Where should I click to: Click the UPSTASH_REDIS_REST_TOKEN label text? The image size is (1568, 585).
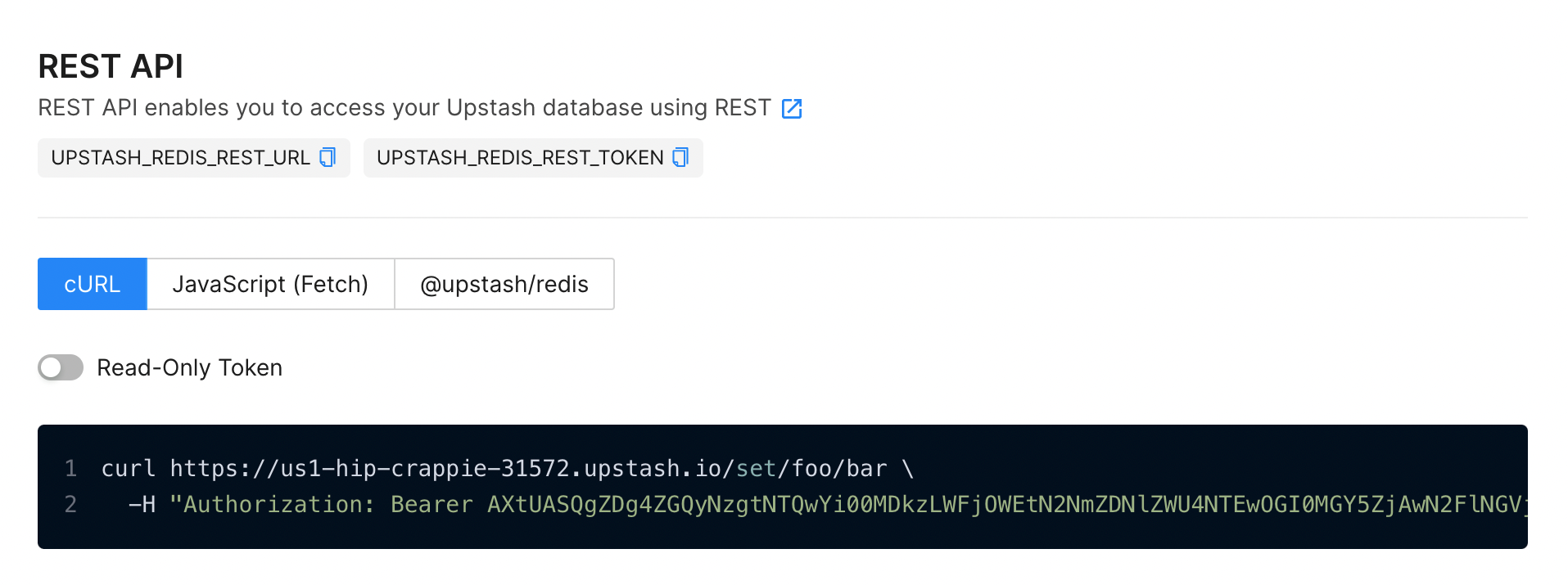(x=520, y=158)
